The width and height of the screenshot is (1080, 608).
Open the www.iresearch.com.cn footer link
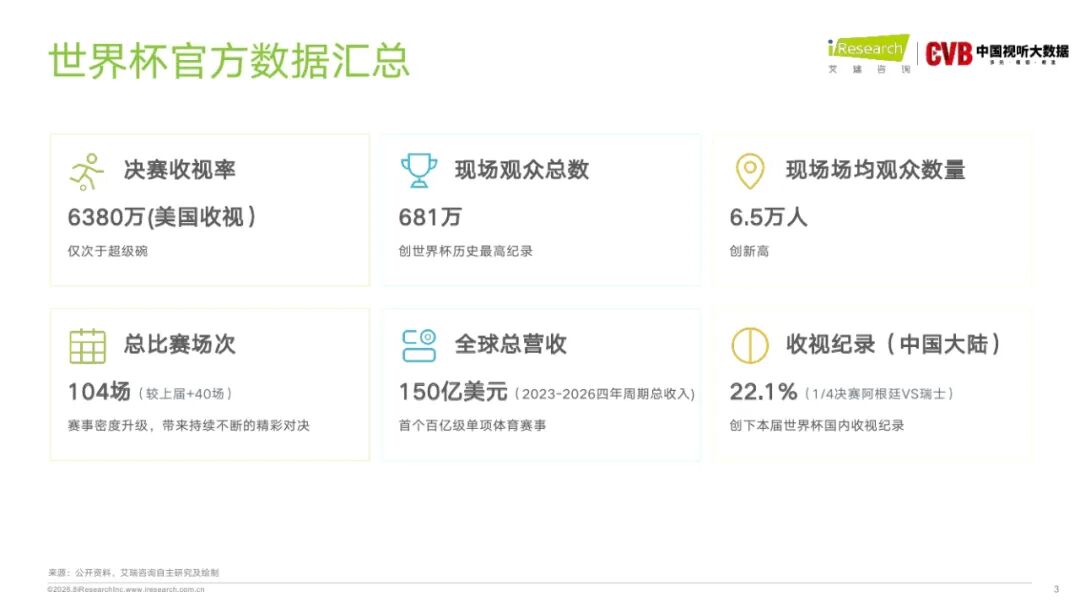(x=165, y=589)
